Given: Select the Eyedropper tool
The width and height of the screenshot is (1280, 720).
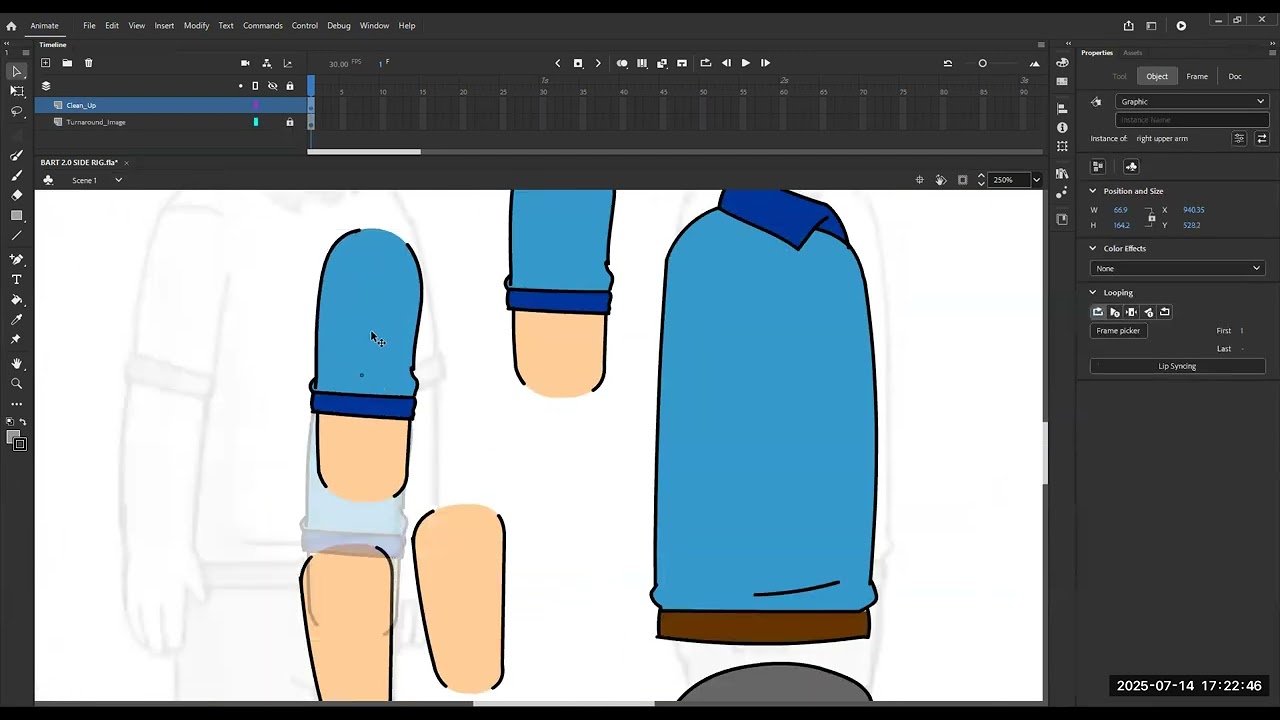Looking at the screenshot, I should pos(17,319).
